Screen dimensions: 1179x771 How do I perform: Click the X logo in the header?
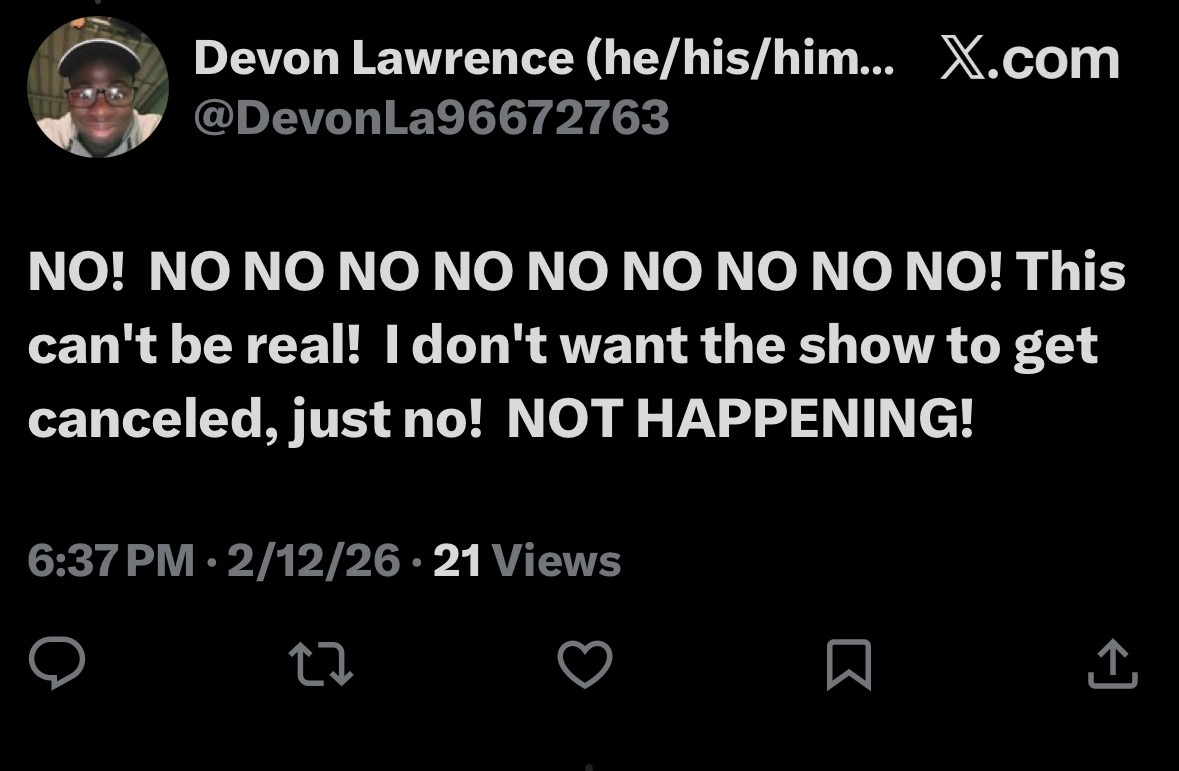coord(962,59)
